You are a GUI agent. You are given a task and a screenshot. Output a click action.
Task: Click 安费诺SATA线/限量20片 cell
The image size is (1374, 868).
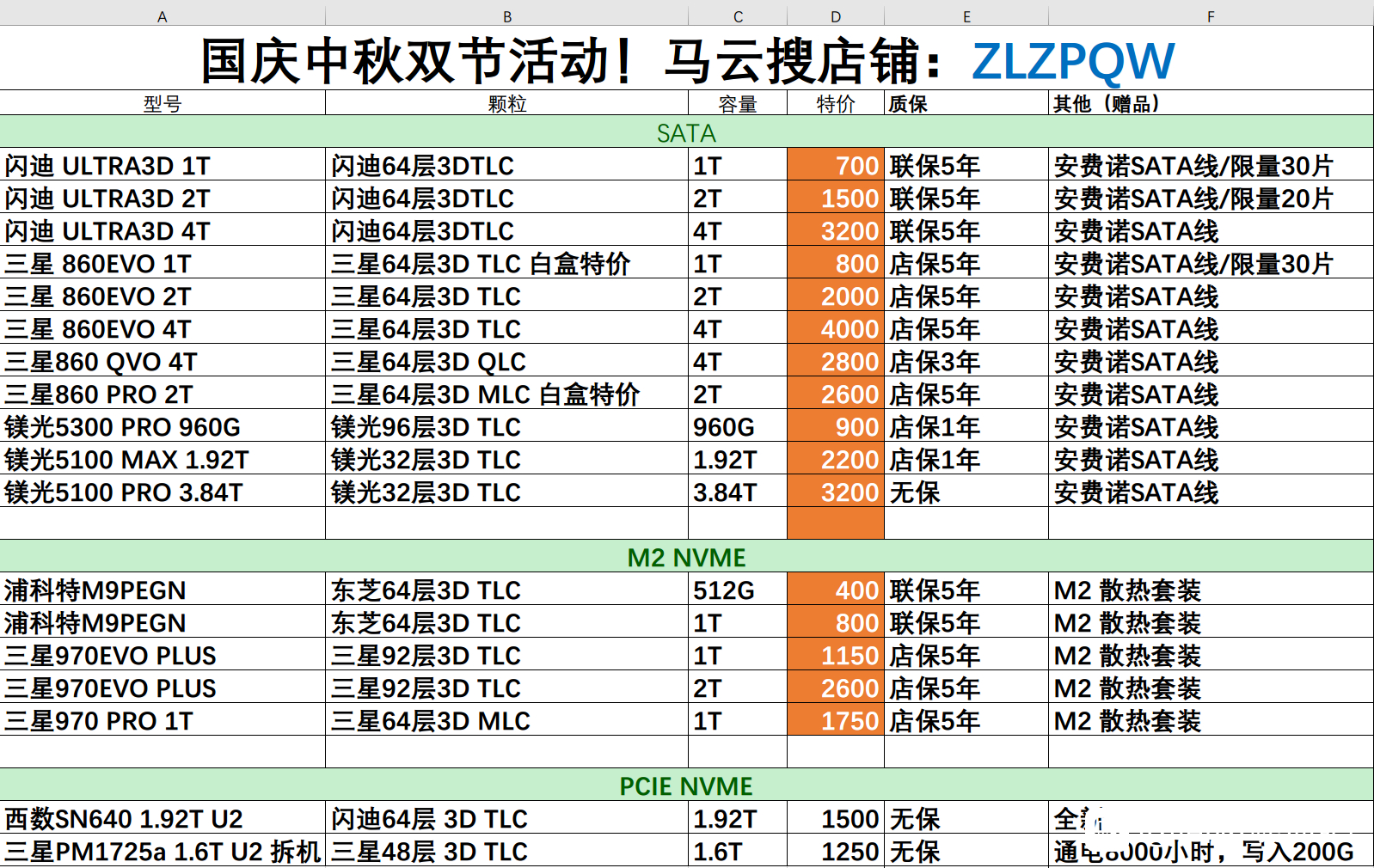[x=1211, y=198]
